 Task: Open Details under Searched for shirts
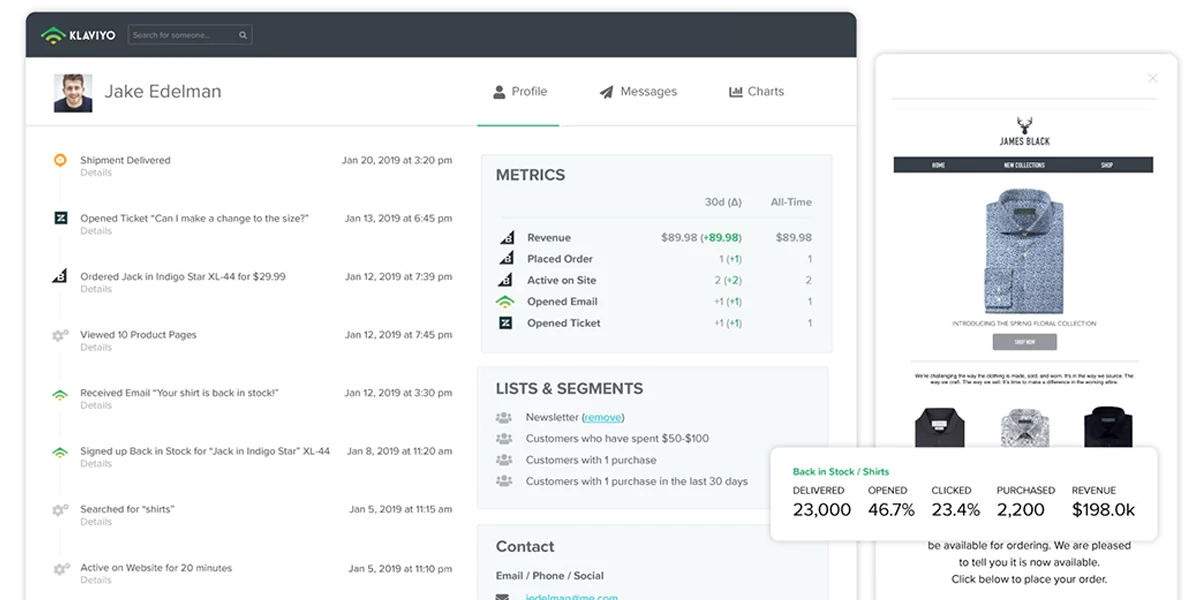pyautogui.click(x=96, y=522)
